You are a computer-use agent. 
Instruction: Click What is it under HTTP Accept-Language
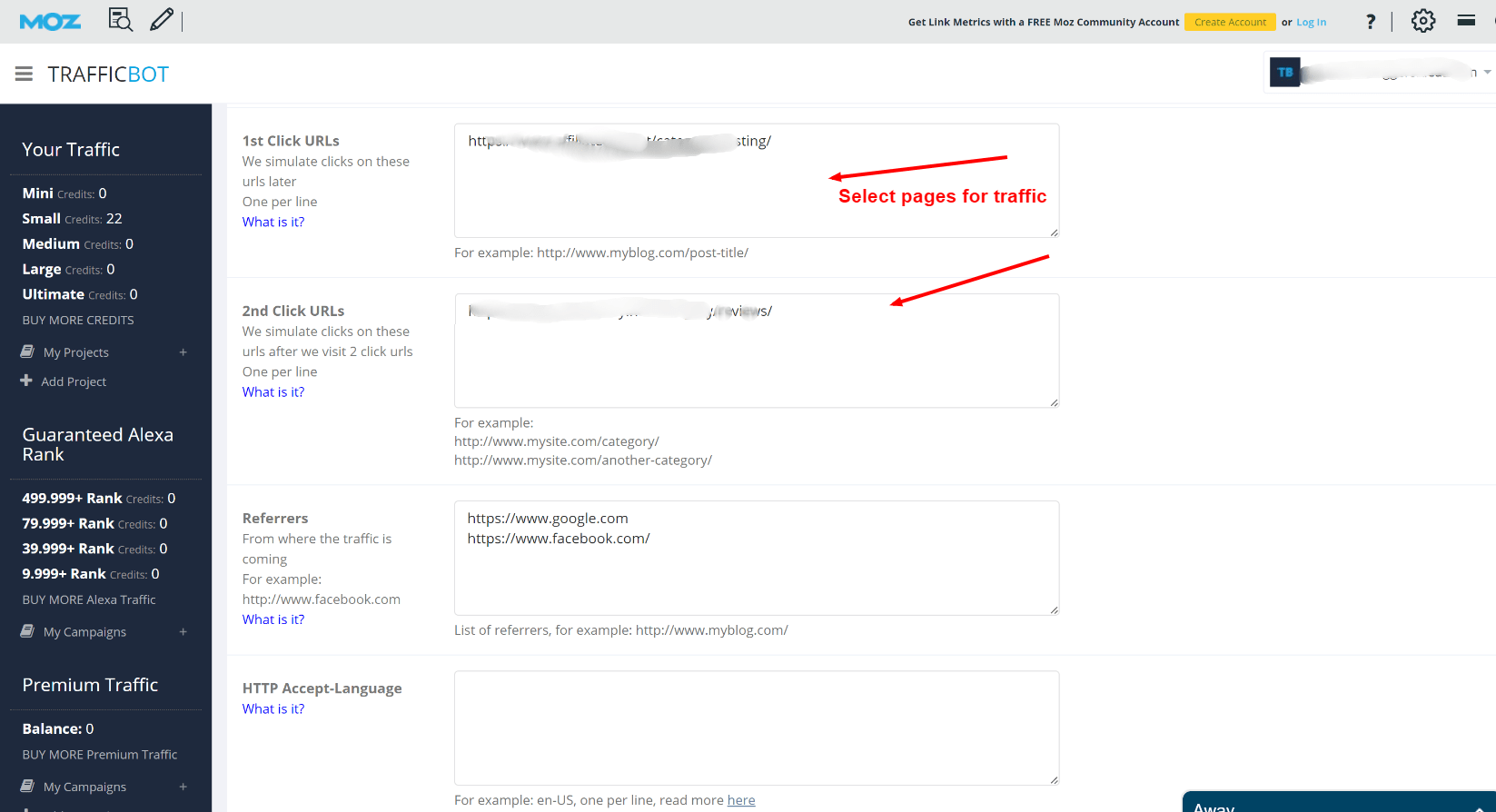[x=273, y=708]
